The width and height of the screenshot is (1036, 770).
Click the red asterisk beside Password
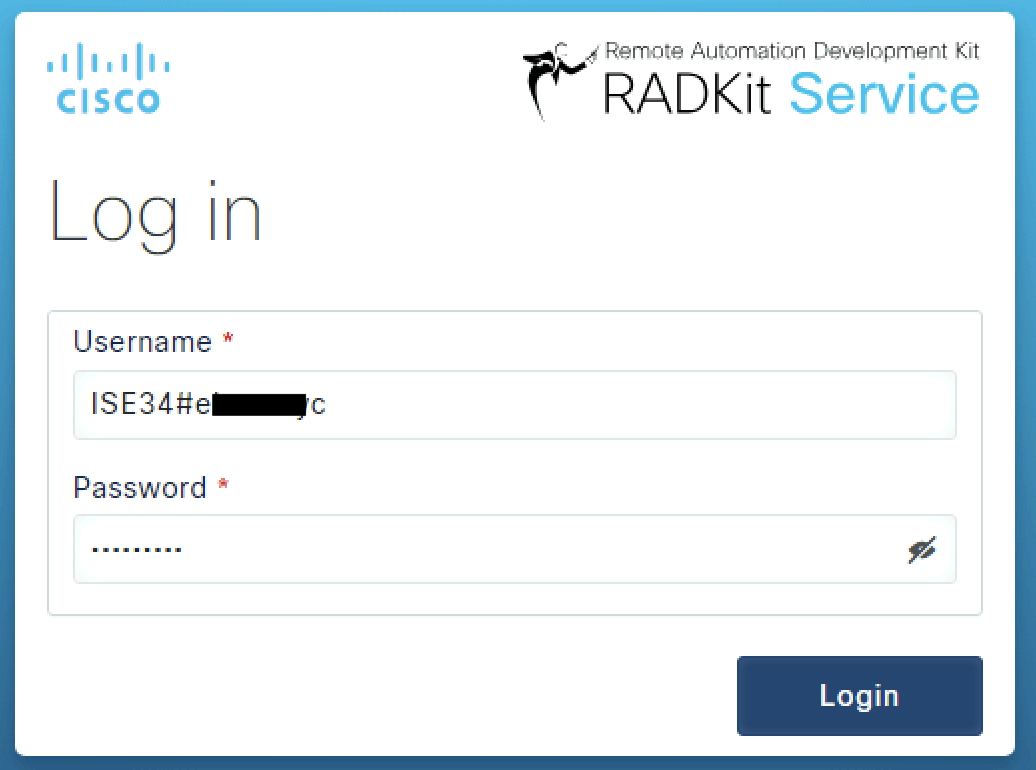coord(223,484)
